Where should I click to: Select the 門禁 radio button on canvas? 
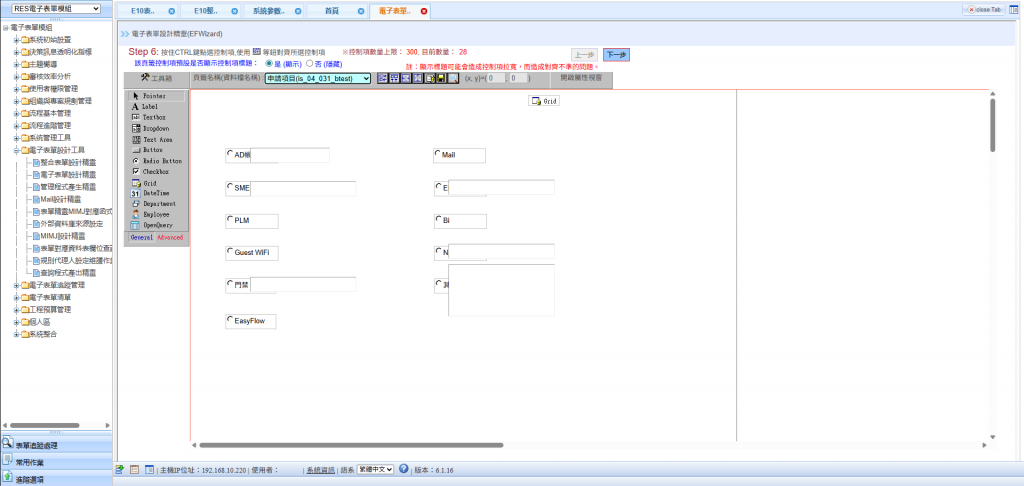[230, 284]
